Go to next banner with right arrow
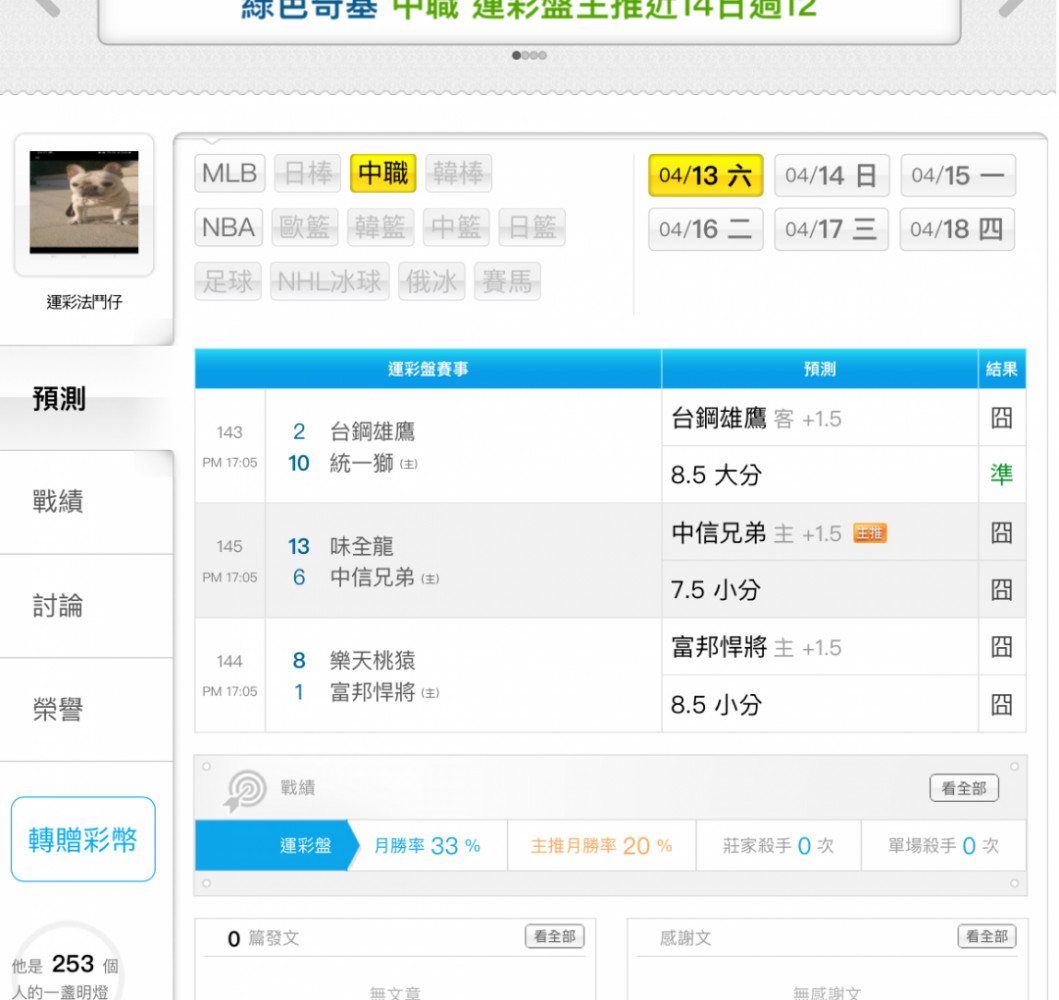 coord(1012,7)
